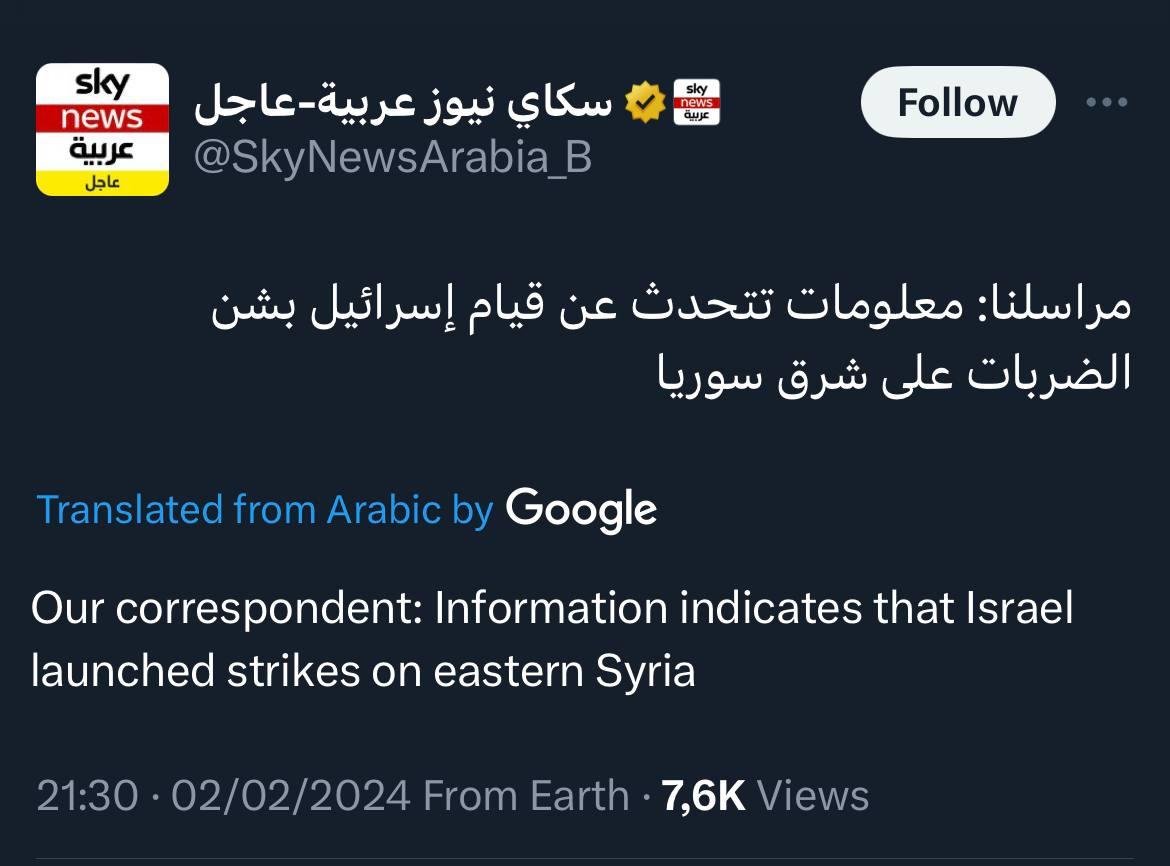Open the three-dot more options menu
Viewport: 1170px width, 866px height.
(x=1106, y=103)
